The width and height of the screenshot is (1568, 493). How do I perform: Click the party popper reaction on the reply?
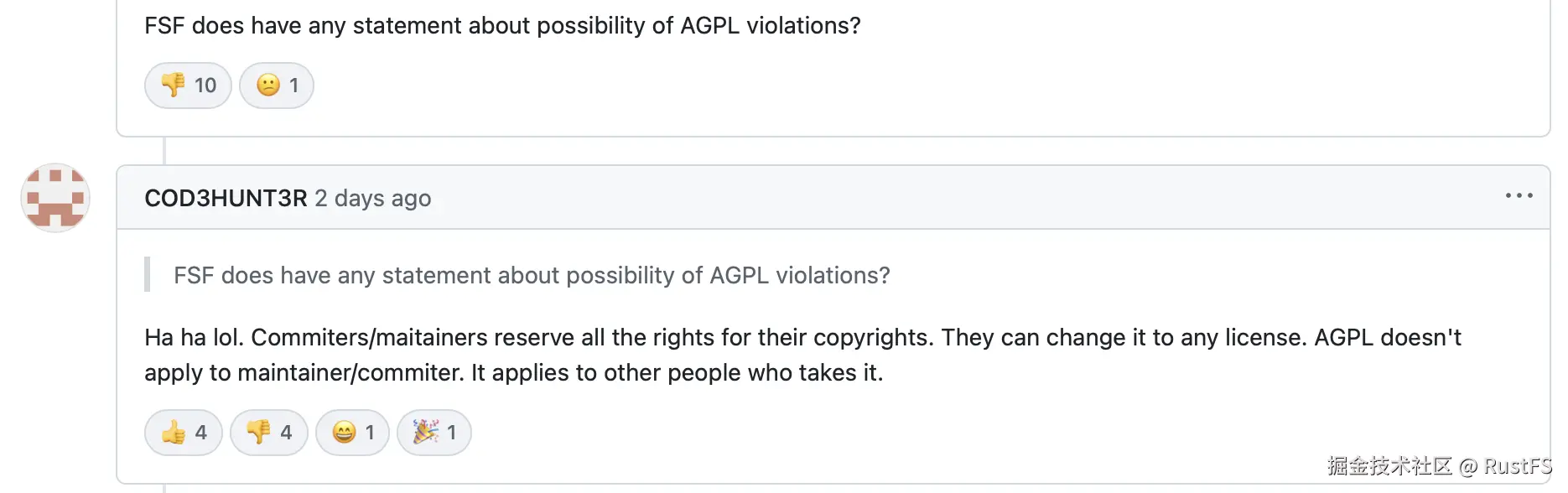click(x=434, y=432)
